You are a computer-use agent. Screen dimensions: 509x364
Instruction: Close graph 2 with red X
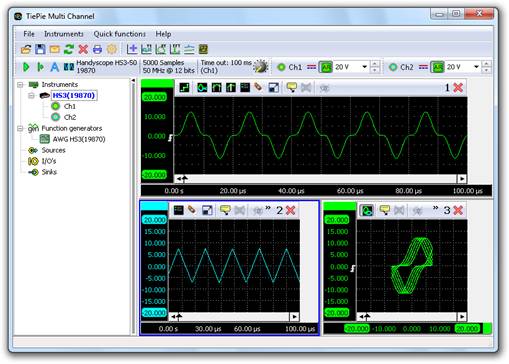click(x=291, y=210)
